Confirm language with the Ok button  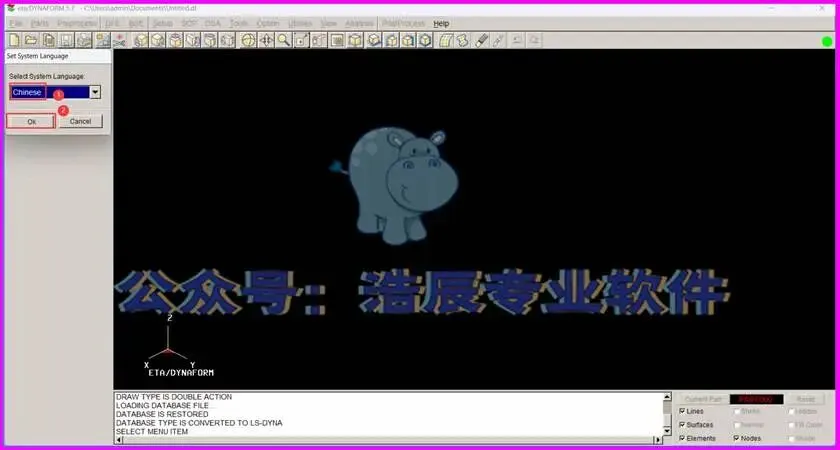click(31, 122)
